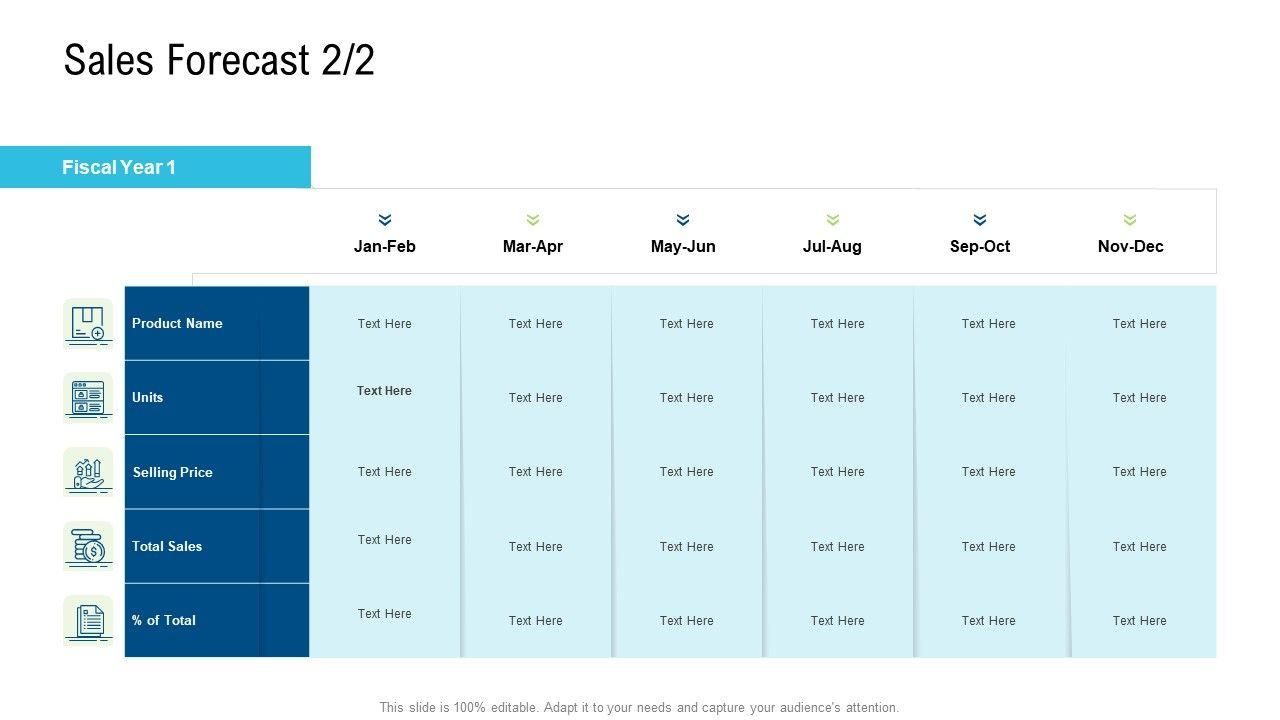Select the Sales Forecast 2/2 title
This screenshot has width=1280, height=720.
coord(219,61)
